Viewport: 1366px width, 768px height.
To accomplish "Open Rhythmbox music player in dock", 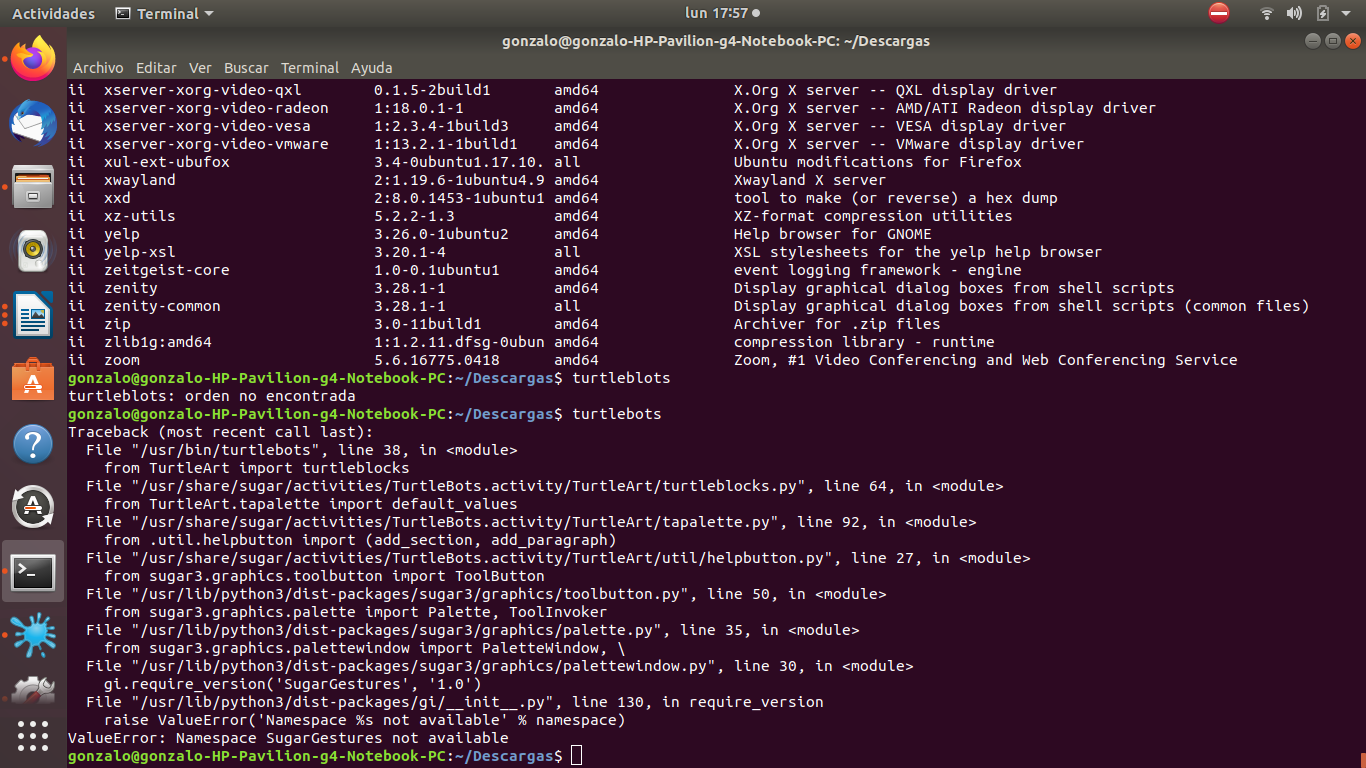I will coord(33,251).
